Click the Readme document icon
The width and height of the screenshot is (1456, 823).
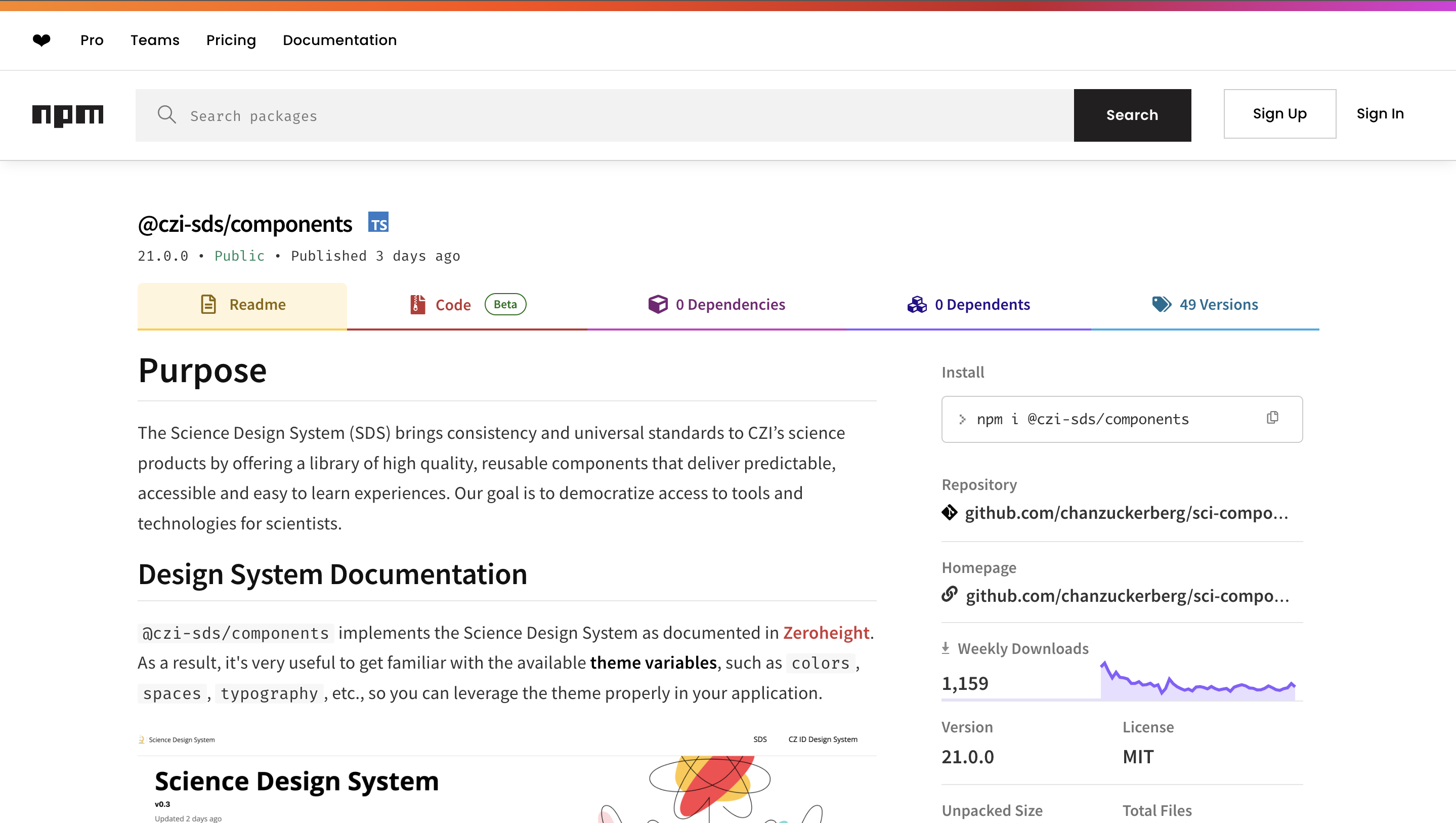(208, 304)
